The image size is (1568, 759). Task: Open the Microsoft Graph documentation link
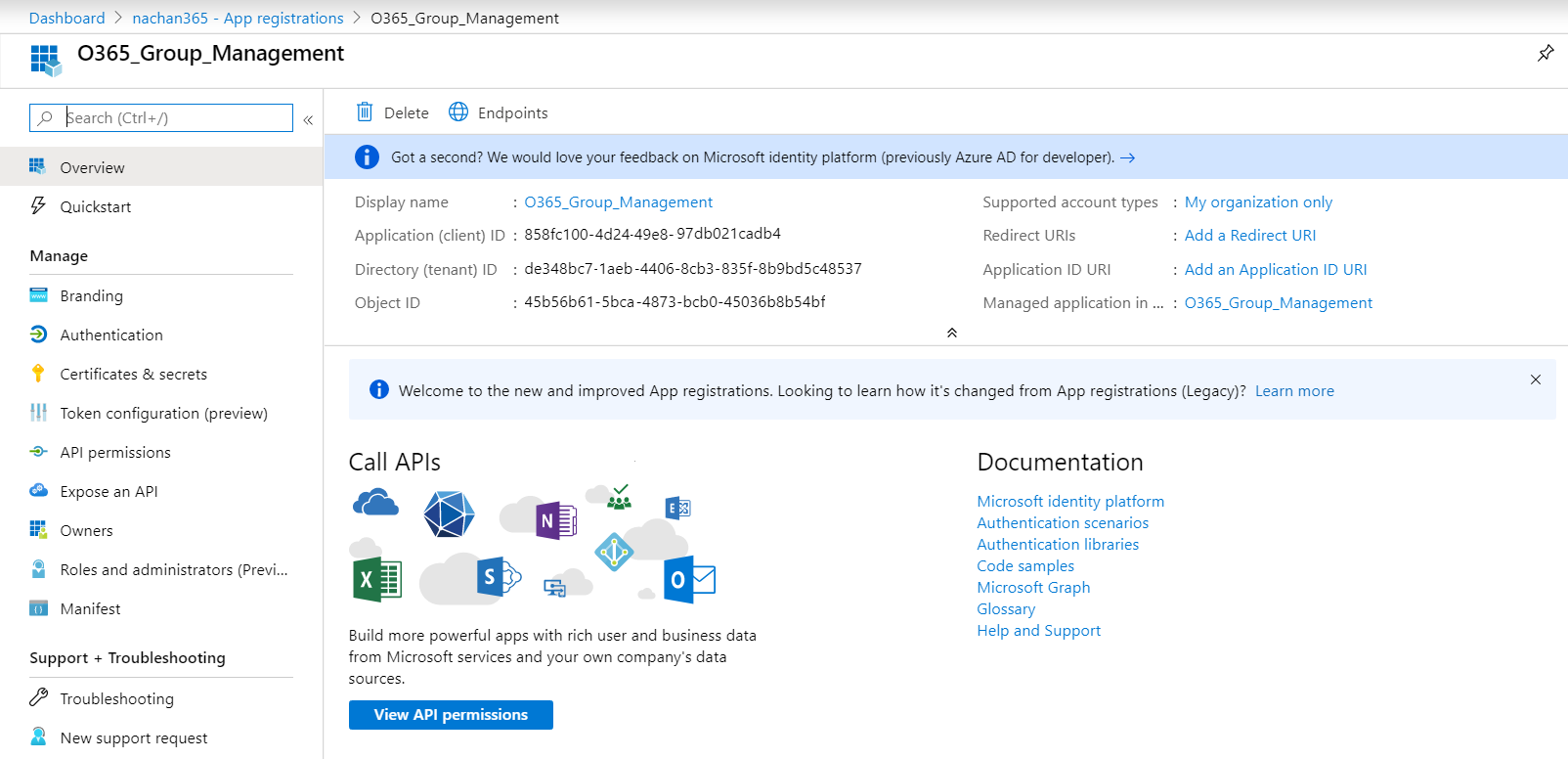pos(1033,587)
